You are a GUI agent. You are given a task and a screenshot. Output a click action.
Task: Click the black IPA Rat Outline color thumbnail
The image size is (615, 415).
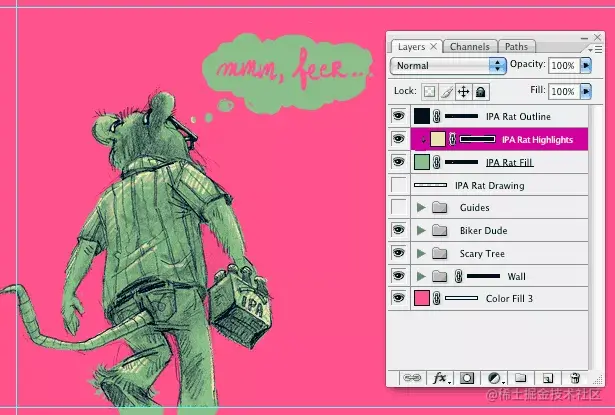coord(422,116)
